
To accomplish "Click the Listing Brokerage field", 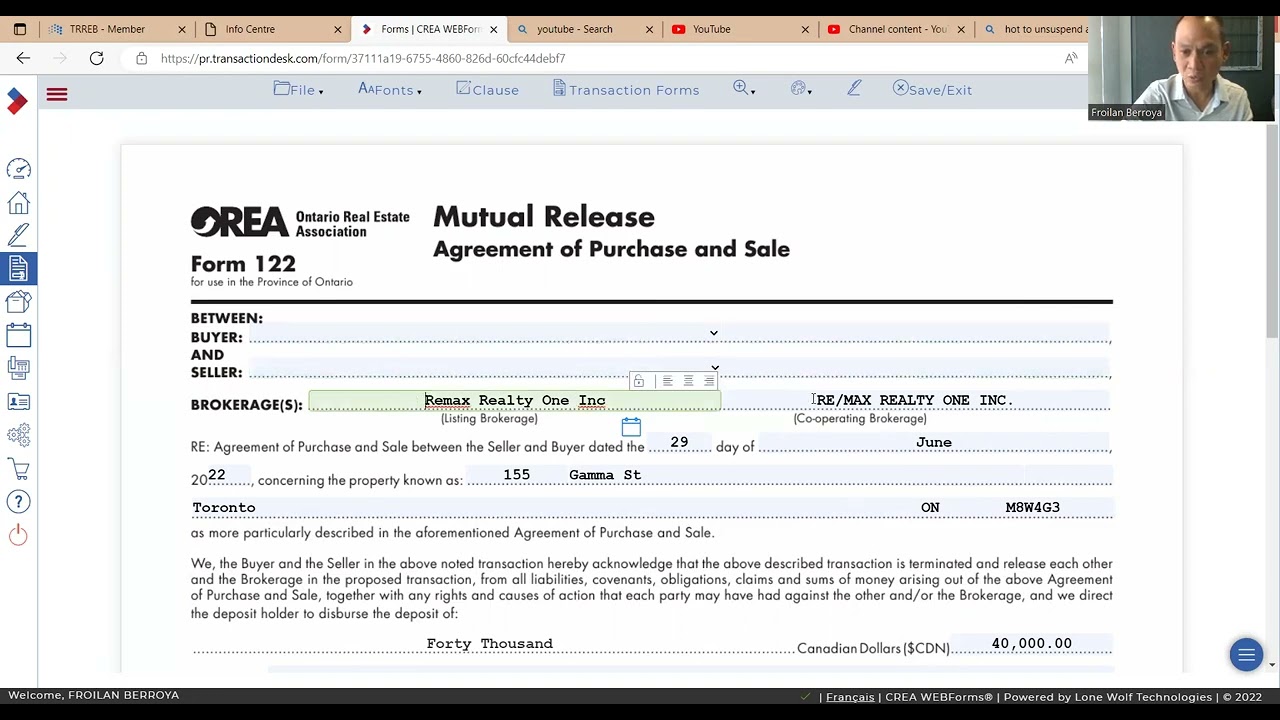I will pyautogui.click(x=514, y=401).
